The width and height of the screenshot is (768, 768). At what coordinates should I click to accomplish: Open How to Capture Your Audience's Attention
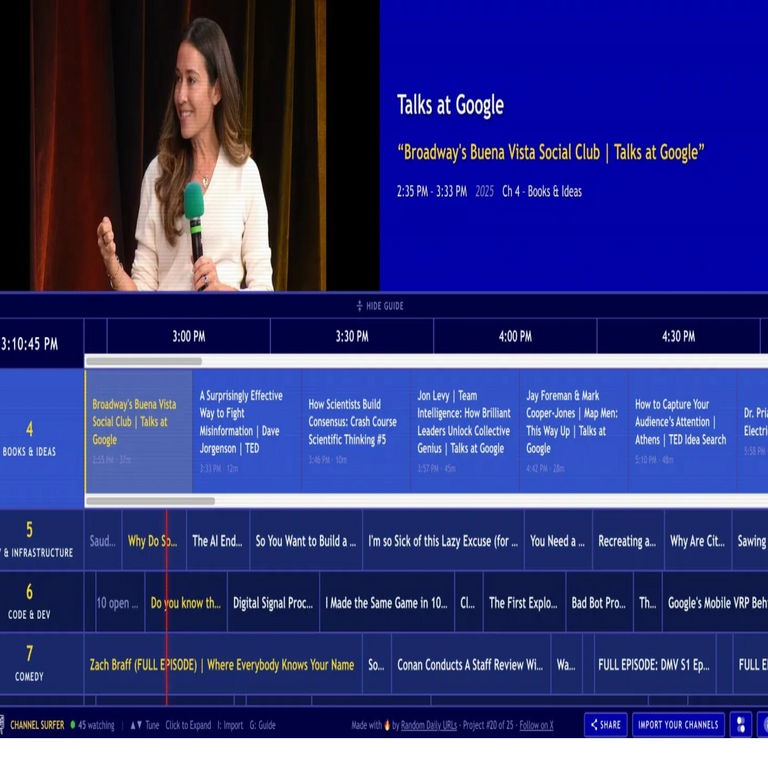tap(682, 431)
